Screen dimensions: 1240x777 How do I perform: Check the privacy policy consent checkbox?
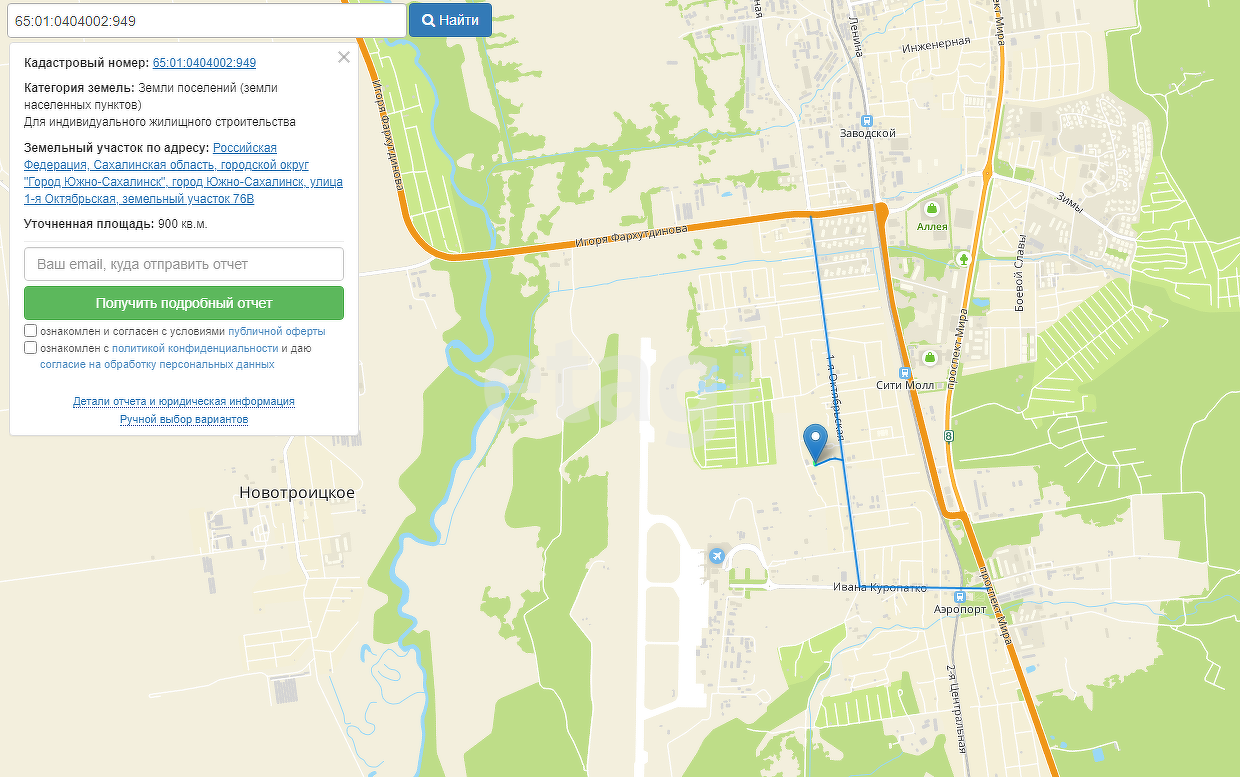coord(31,348)
